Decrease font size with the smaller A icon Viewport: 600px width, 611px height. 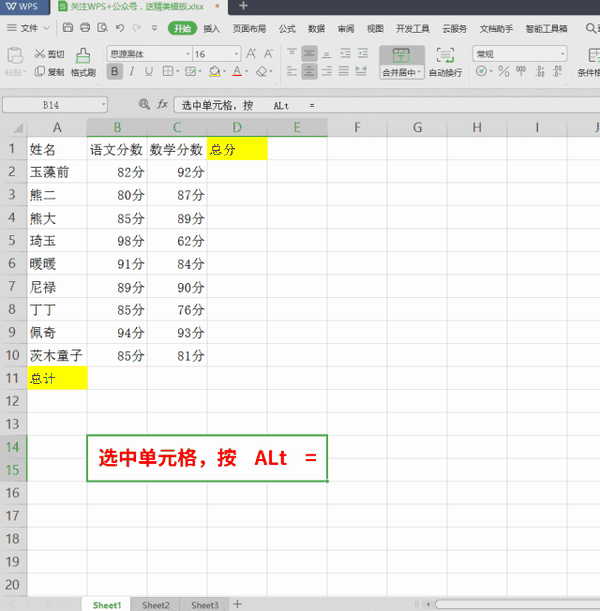[268, 54]
